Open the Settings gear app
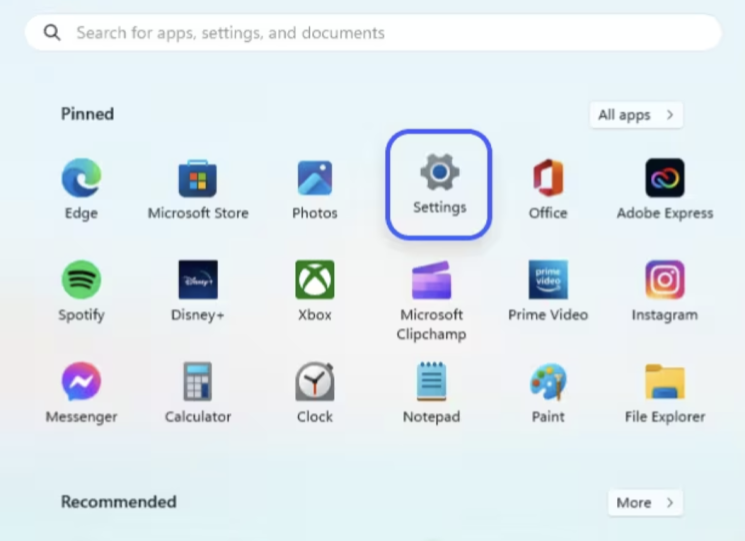The width and height of the screenshot is (745, 541). (x=439, y=184)
